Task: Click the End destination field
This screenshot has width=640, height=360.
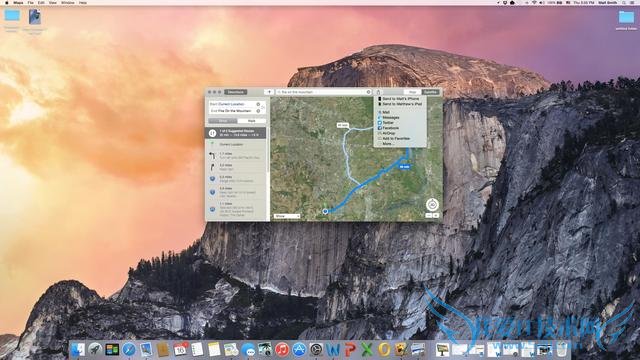Action: (x=233, y=111)
